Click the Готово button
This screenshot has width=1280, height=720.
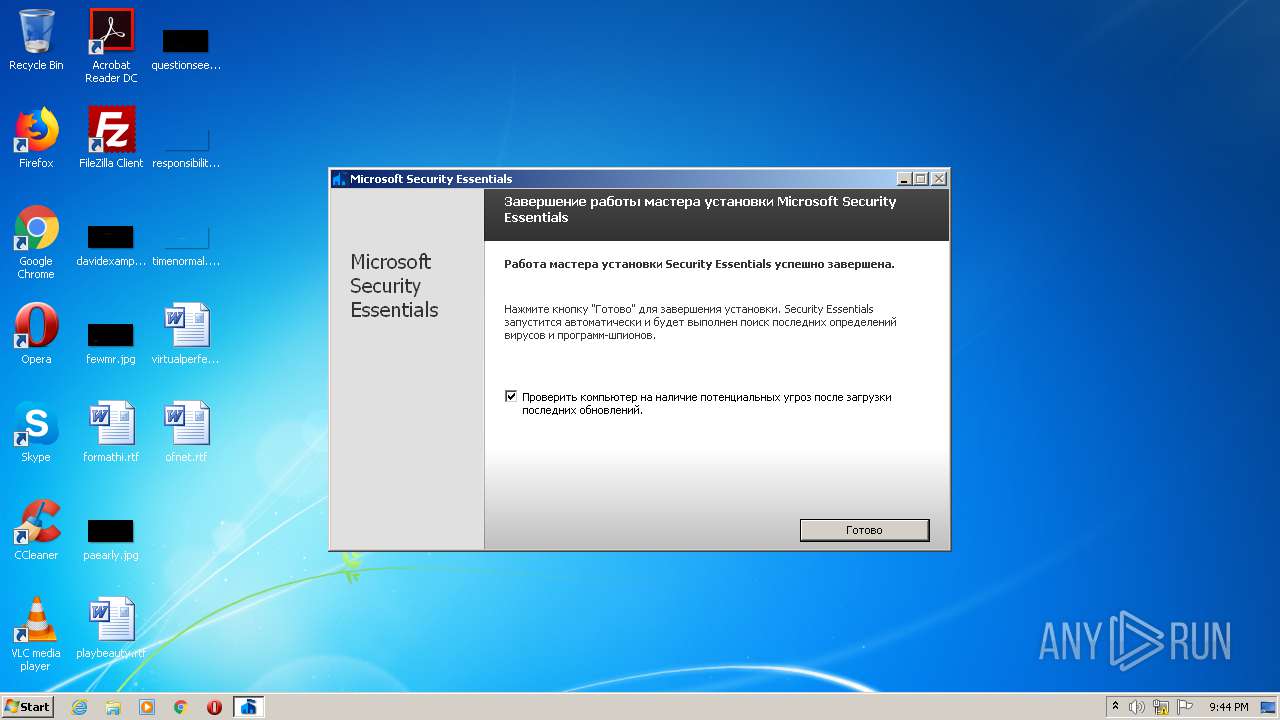point(864,530)
